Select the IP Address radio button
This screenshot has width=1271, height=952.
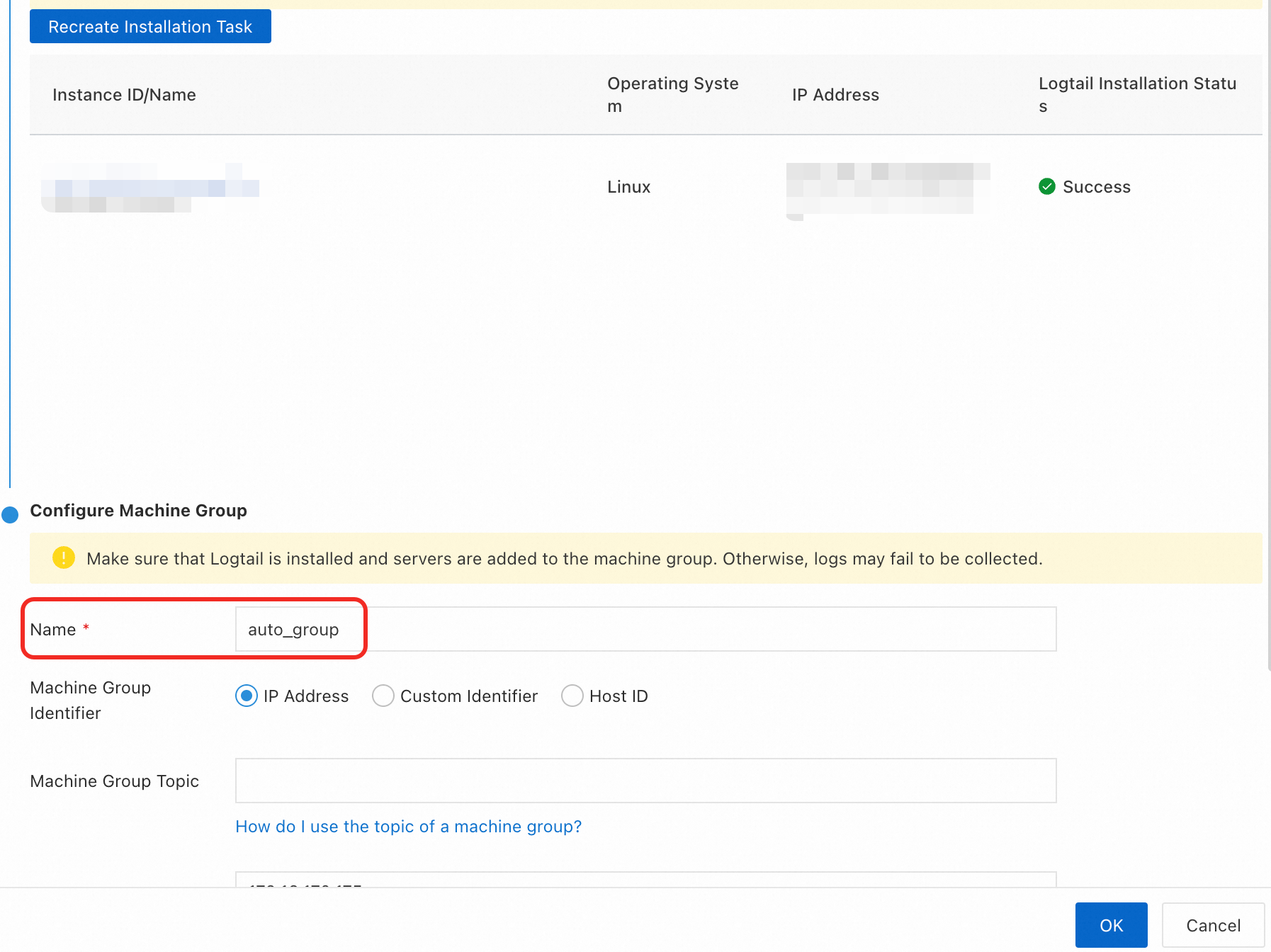247,696
